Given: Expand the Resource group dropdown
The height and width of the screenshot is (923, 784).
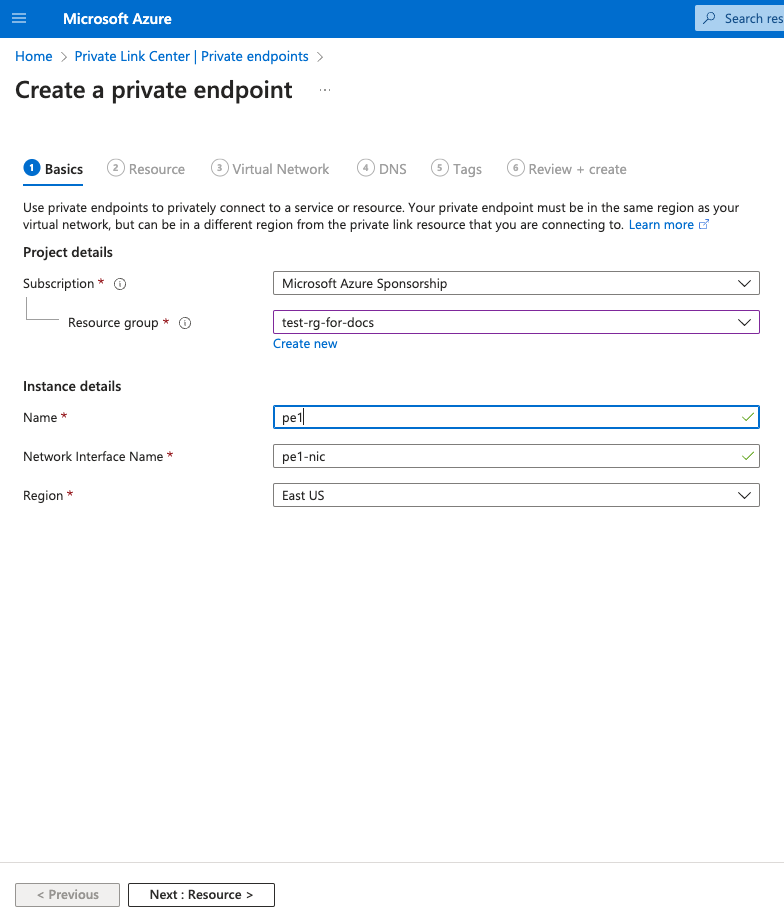Looking at the screenshot, I should pos(744,322).
